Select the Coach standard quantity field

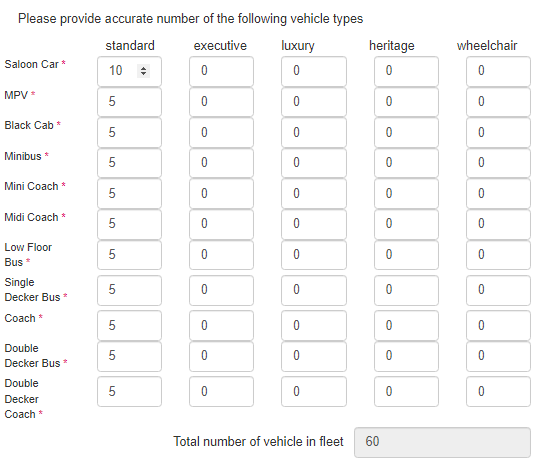tap(129, 325)
